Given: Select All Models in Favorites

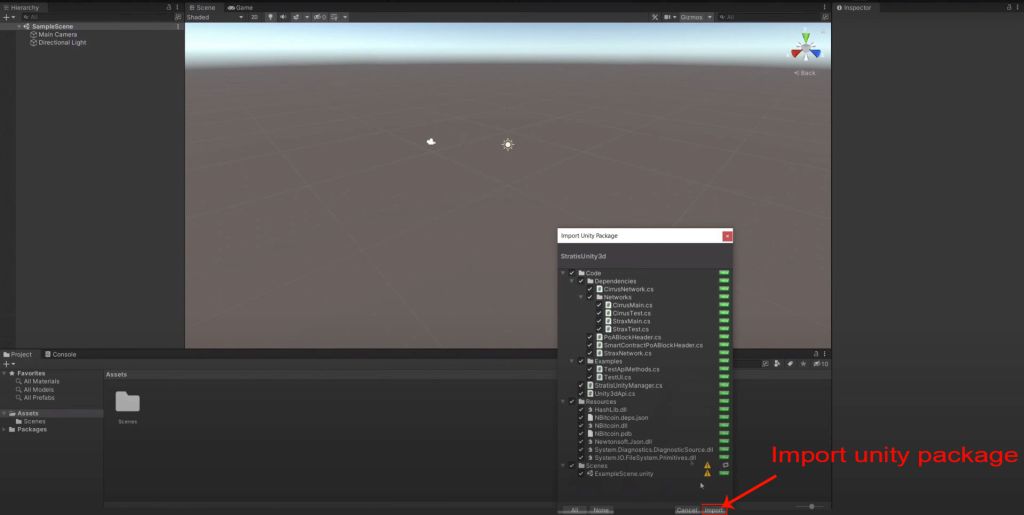Looking at the screenshot, I should point(39,390).
